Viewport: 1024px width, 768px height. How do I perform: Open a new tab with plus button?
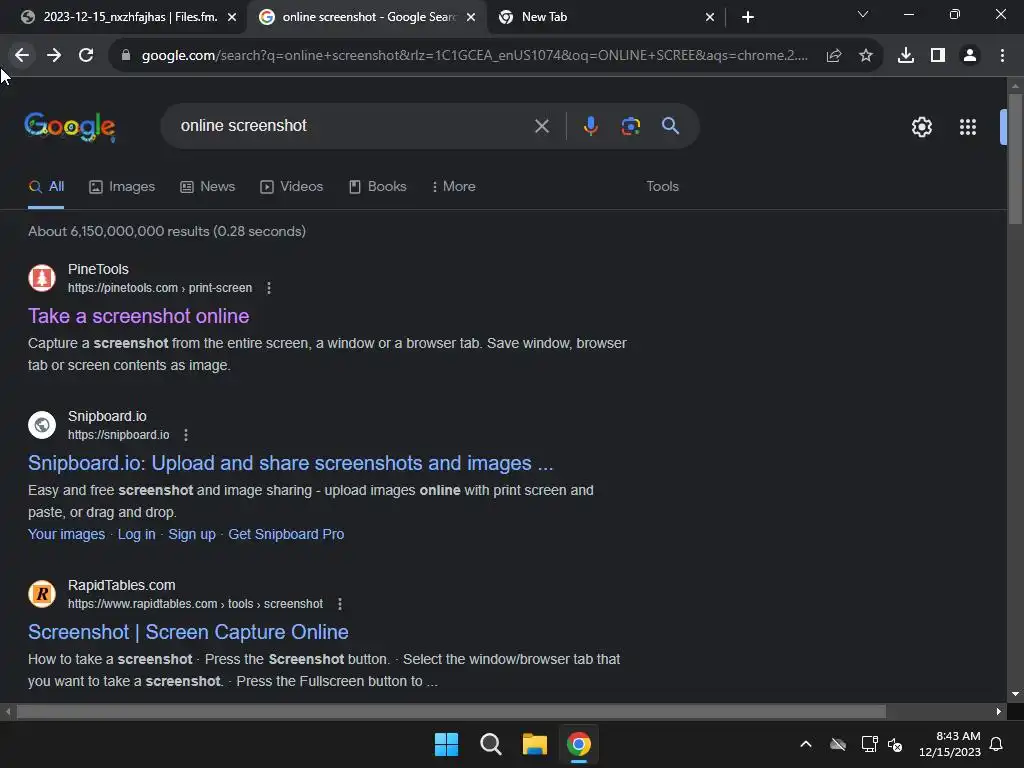pos(748,17)
